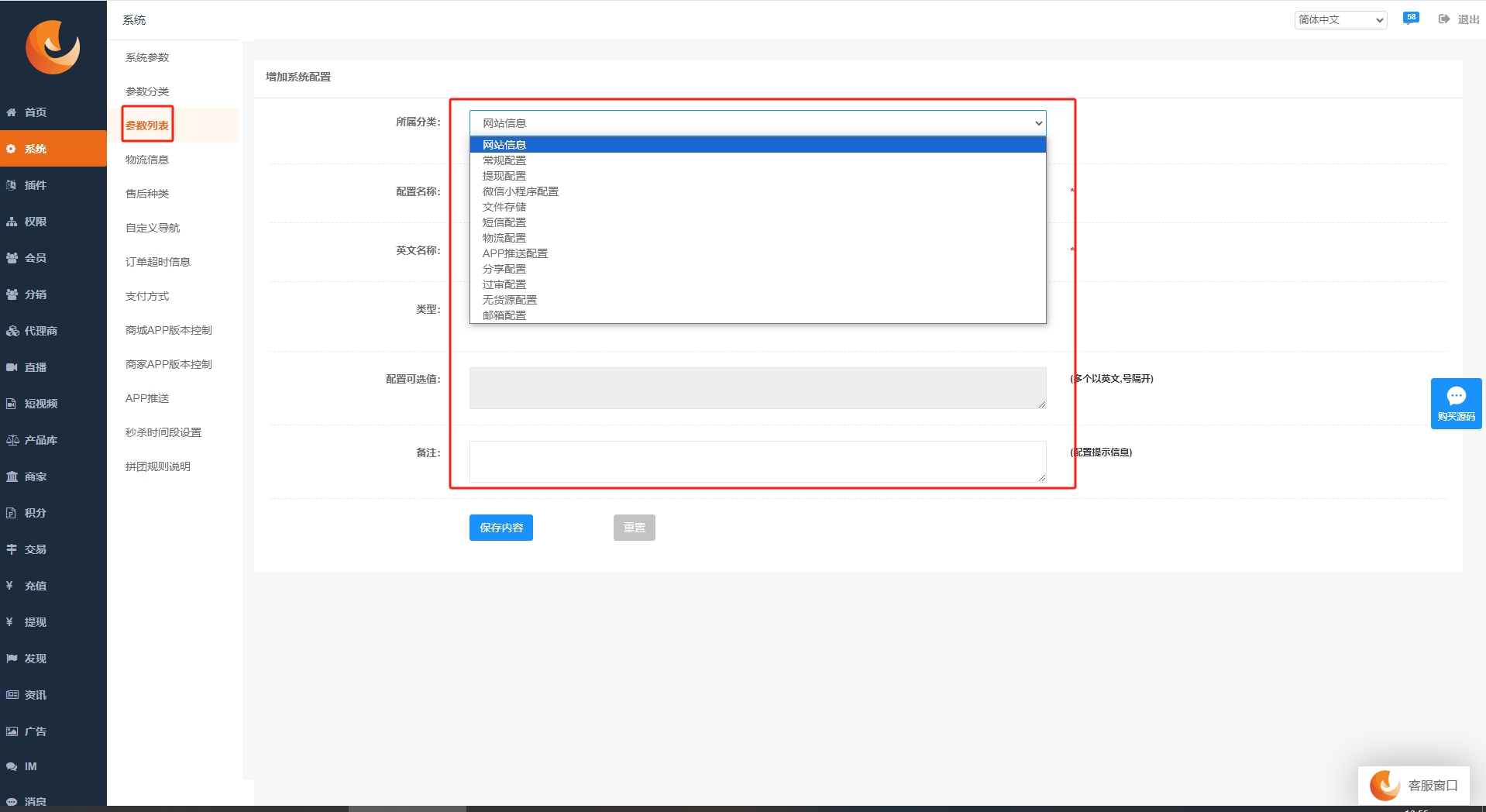Click the users icon beside 分销

(x=12, y=294)
